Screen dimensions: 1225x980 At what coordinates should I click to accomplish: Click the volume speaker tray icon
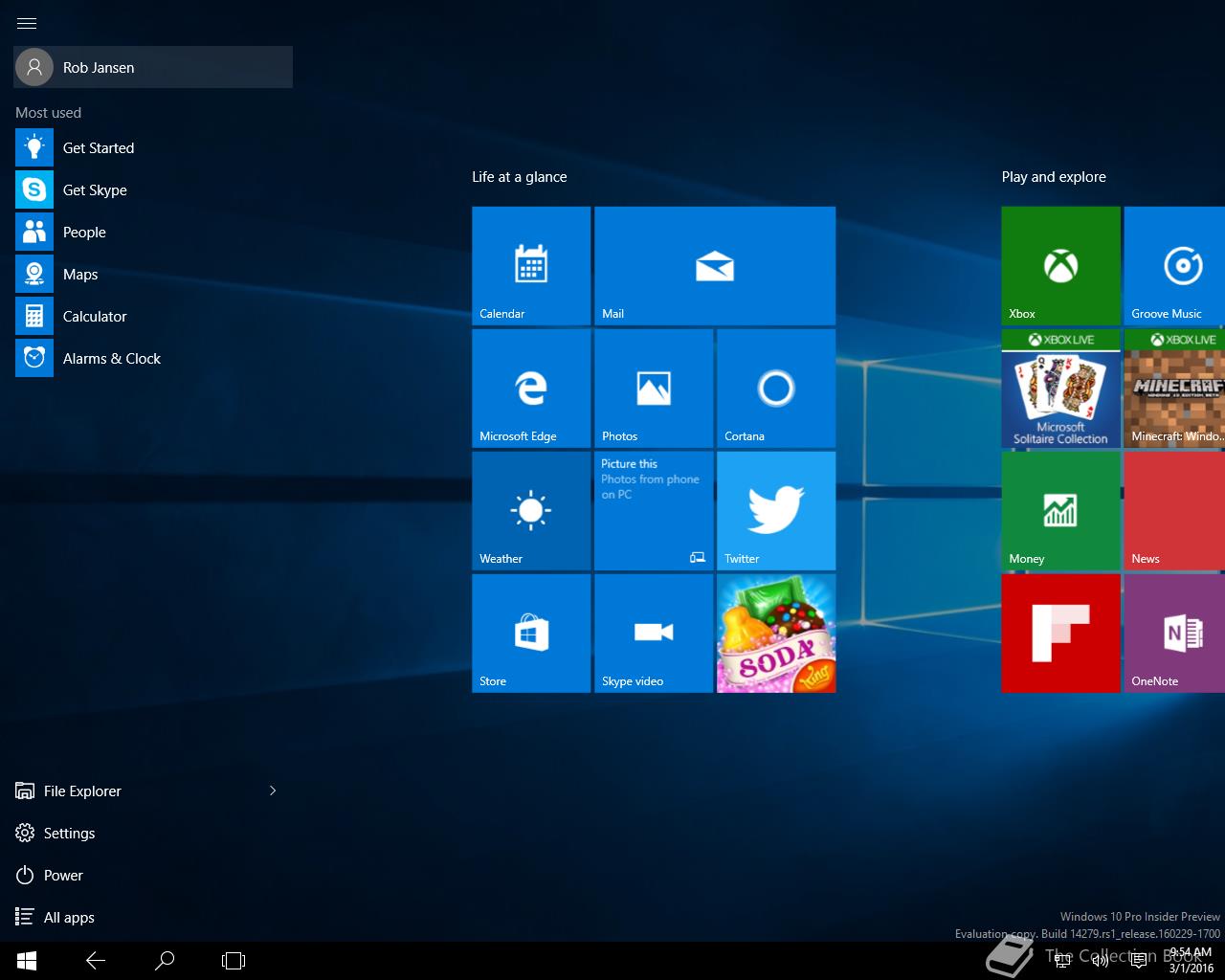(1101, 961)
